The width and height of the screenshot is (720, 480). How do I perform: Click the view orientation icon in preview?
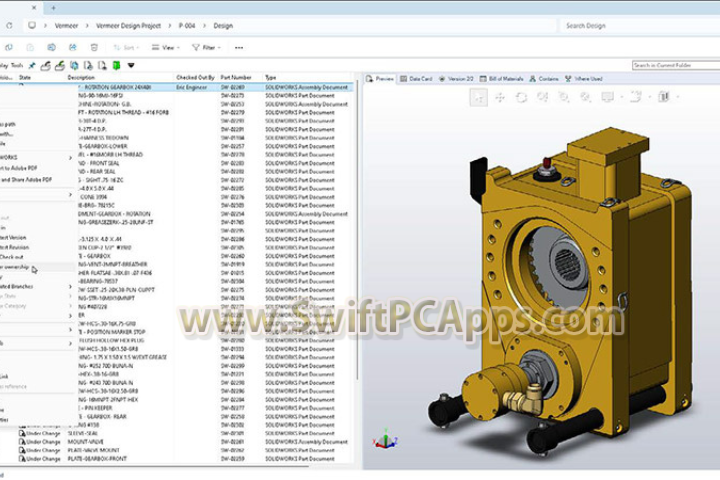click(636, 97)
